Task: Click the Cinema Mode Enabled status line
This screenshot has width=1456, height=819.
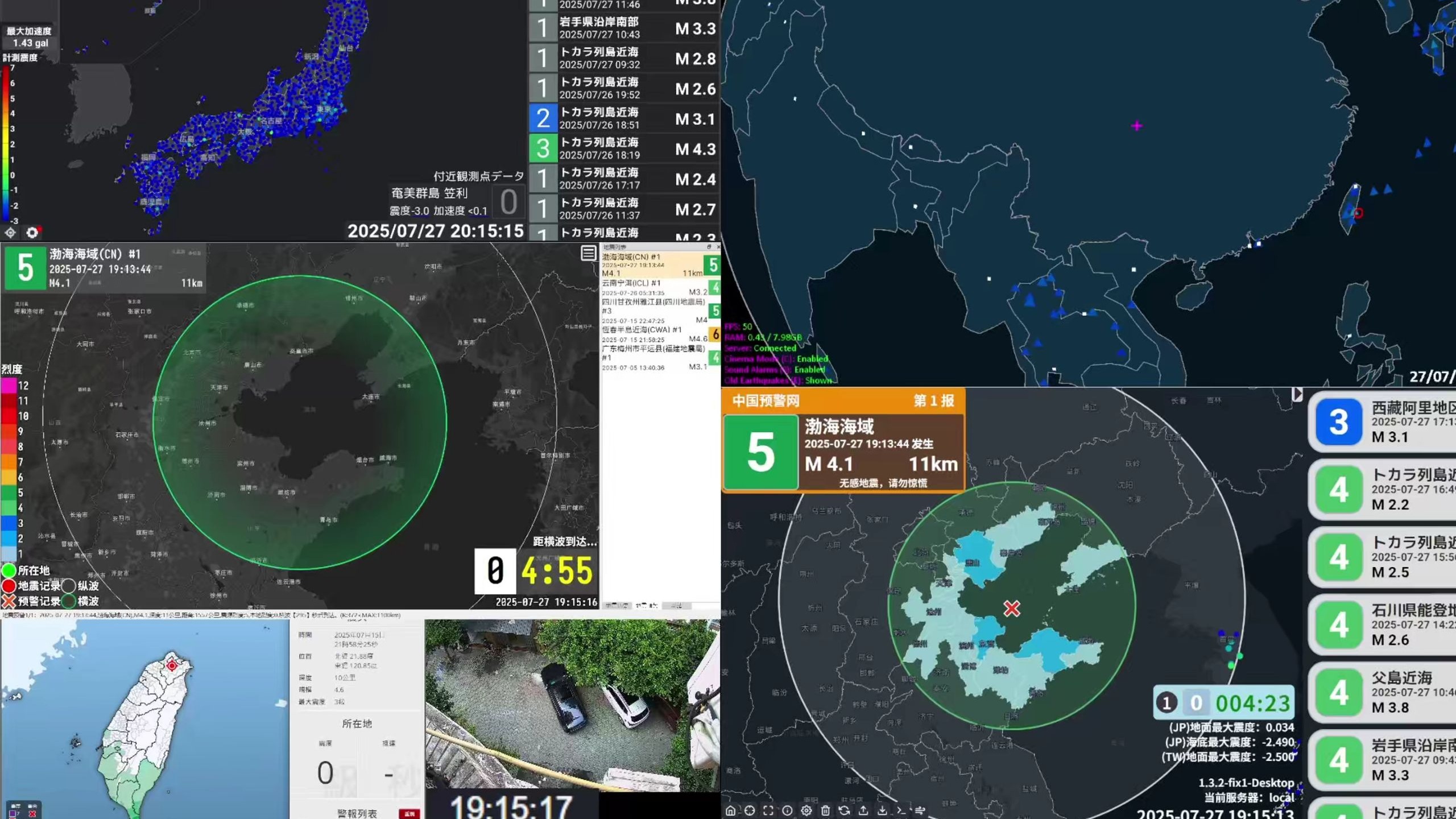Action: coord(776,359)
